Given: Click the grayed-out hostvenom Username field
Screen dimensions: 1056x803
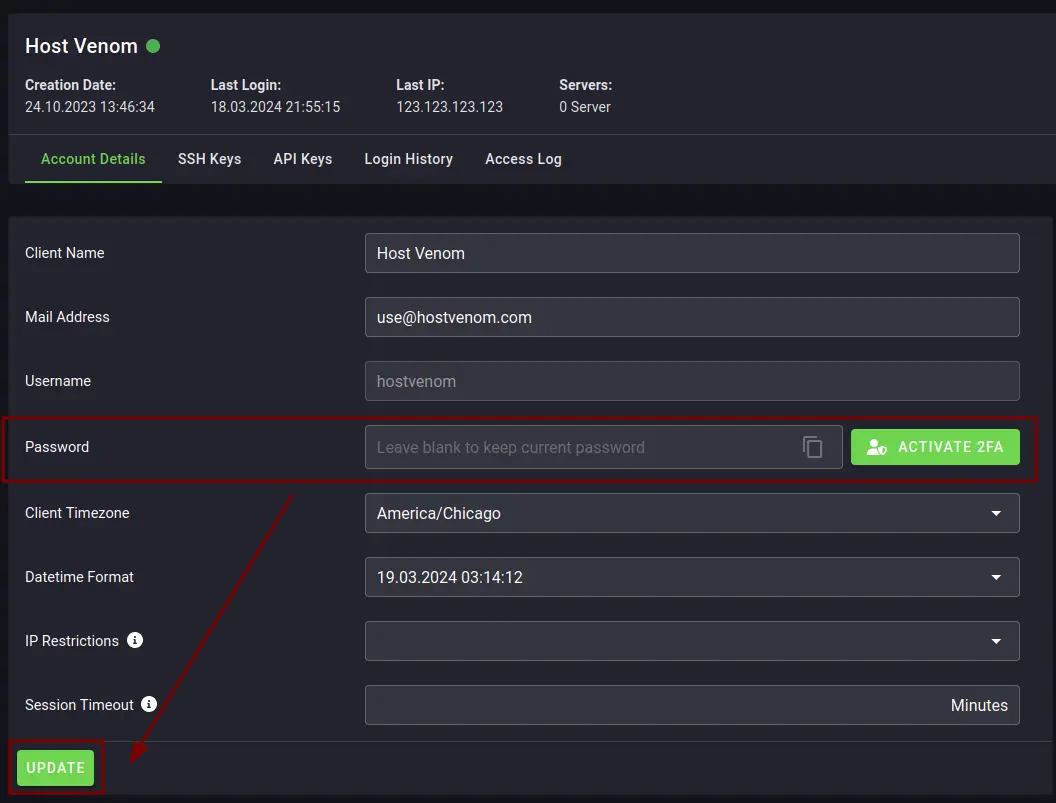Looking at the screenshot, I should point(692,381).
